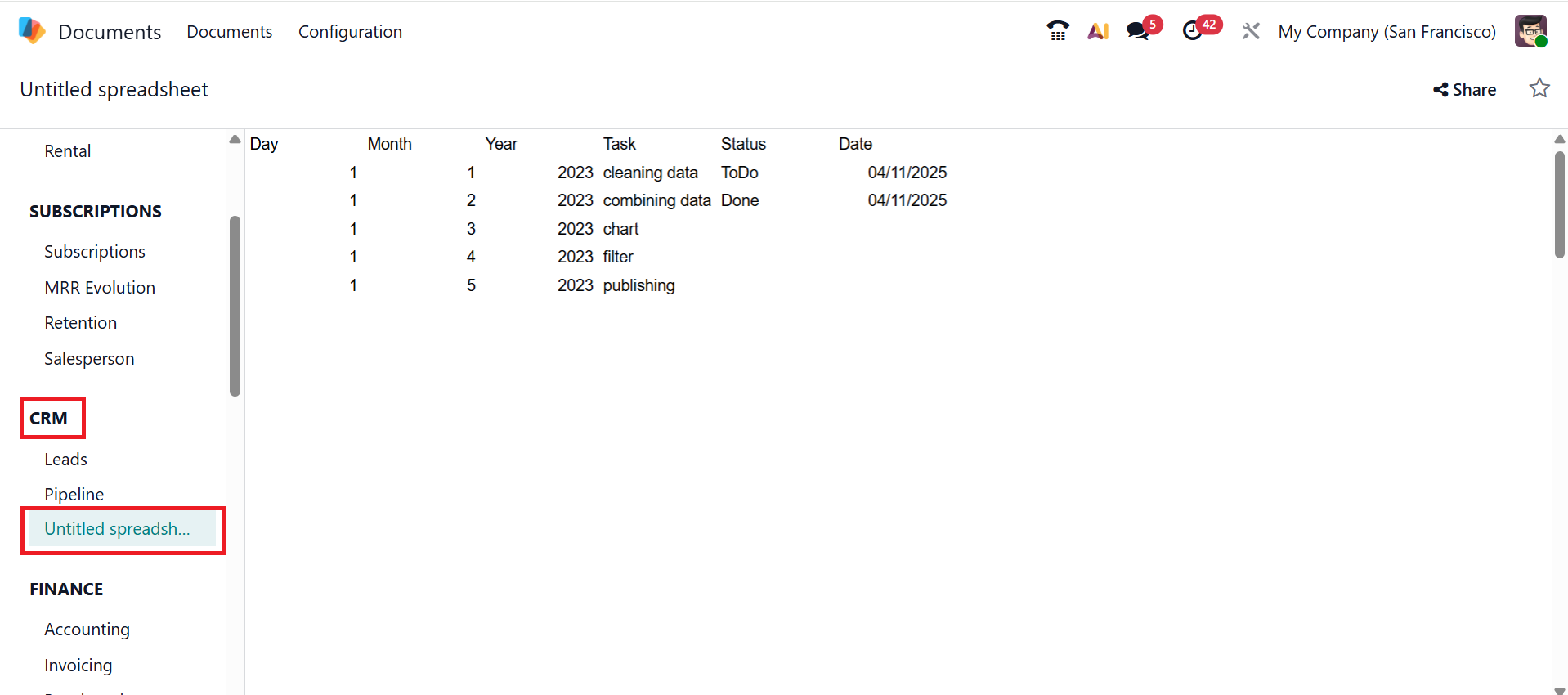Click the sidebar scroll-up arrow
Viewport: 1568px width, 695px height.
click(235, 140)
